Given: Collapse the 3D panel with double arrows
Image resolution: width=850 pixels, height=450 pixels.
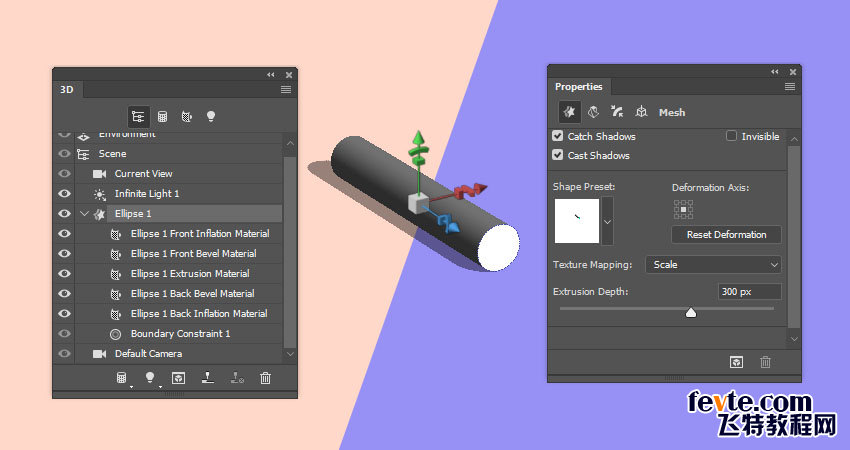Looking at the screenshot, I should pyautogui.click(x=271, y=75).
